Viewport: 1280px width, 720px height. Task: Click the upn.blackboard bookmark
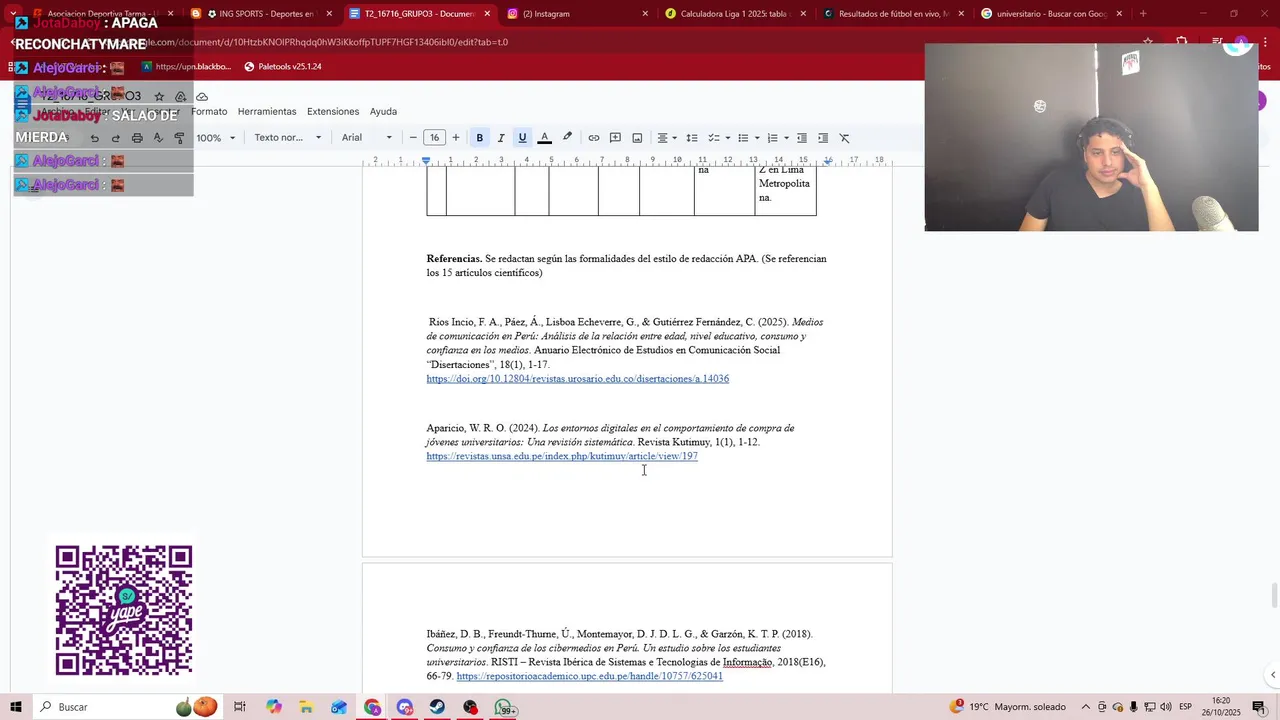point(186,67)
